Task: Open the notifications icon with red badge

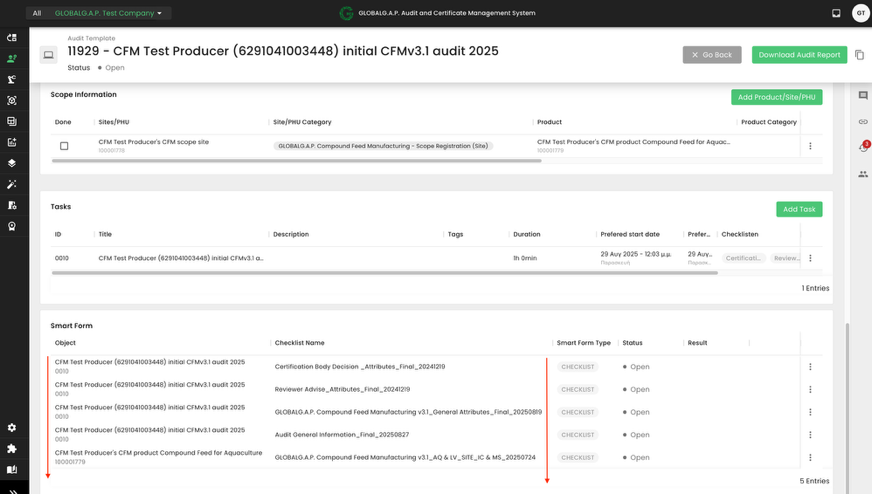Action: pyautogui.click(x=864, y=147)
